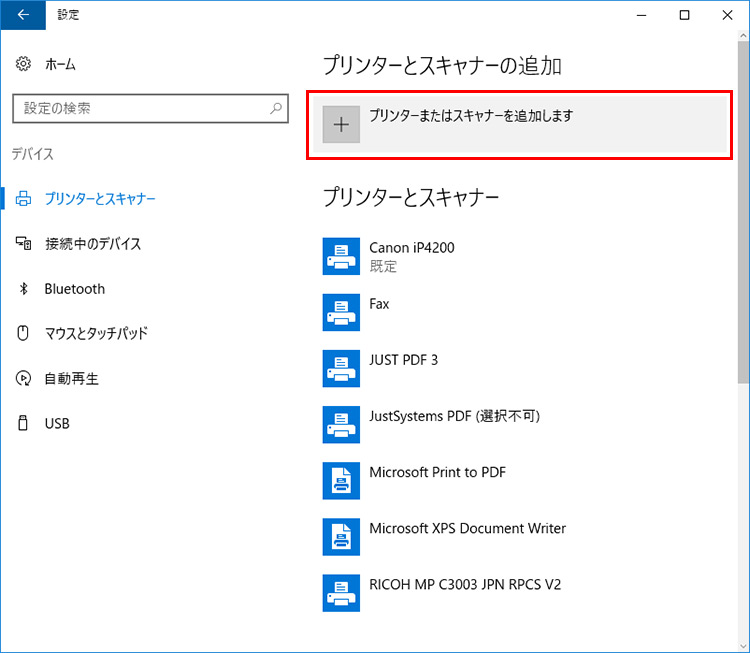Click the plus icon to add printer

[x=341, y=124]
